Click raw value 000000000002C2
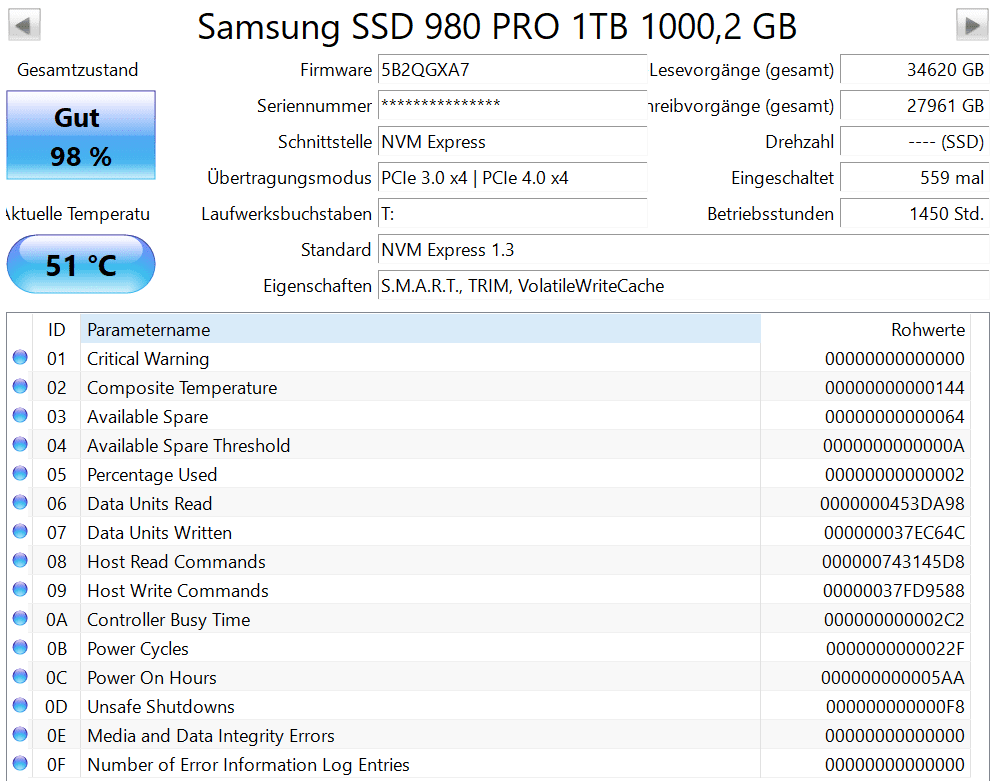 pyautogui.click(x=894, y=621)
